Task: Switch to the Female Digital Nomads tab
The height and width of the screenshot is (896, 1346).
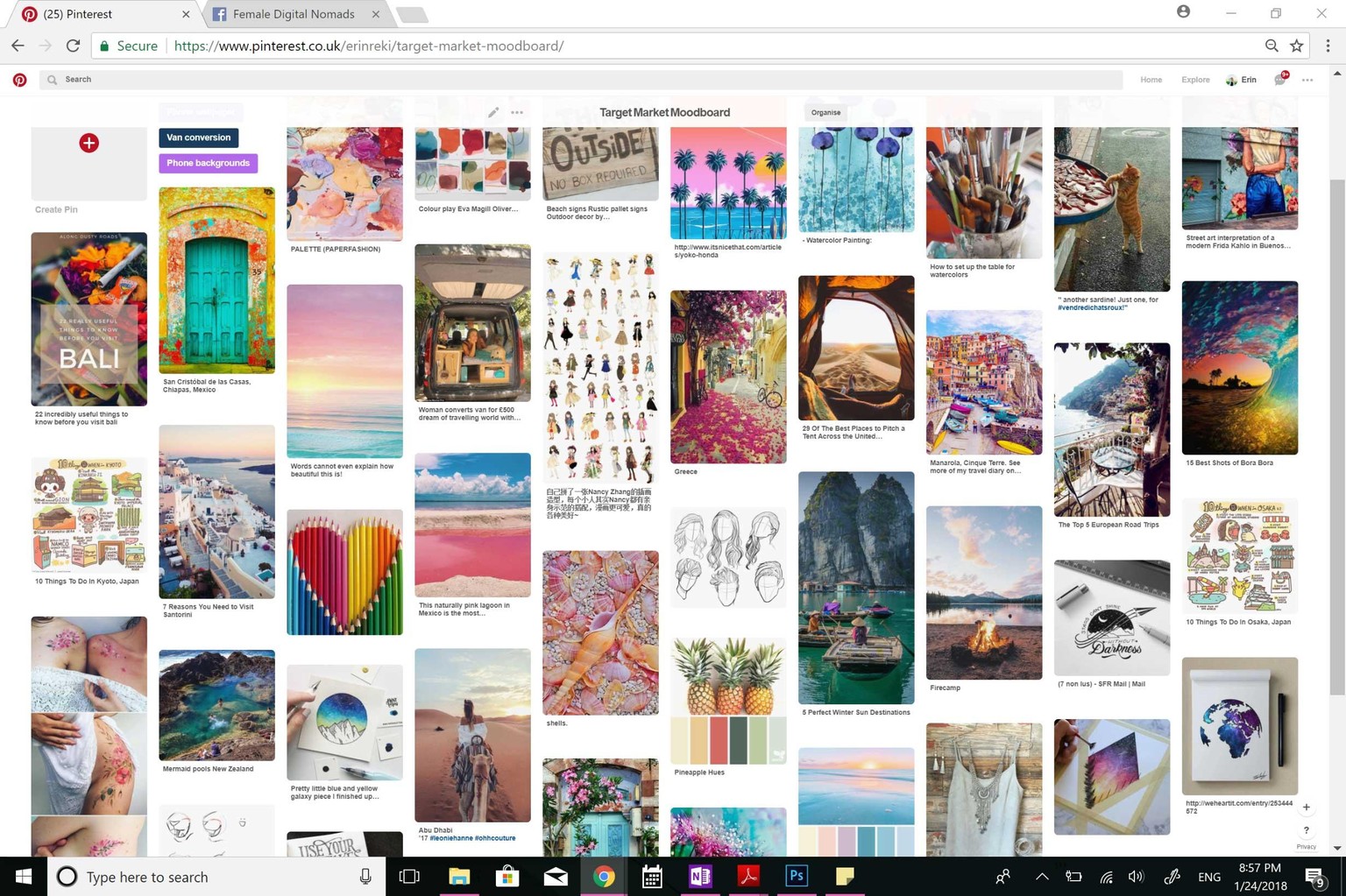Action: [294, 14]
